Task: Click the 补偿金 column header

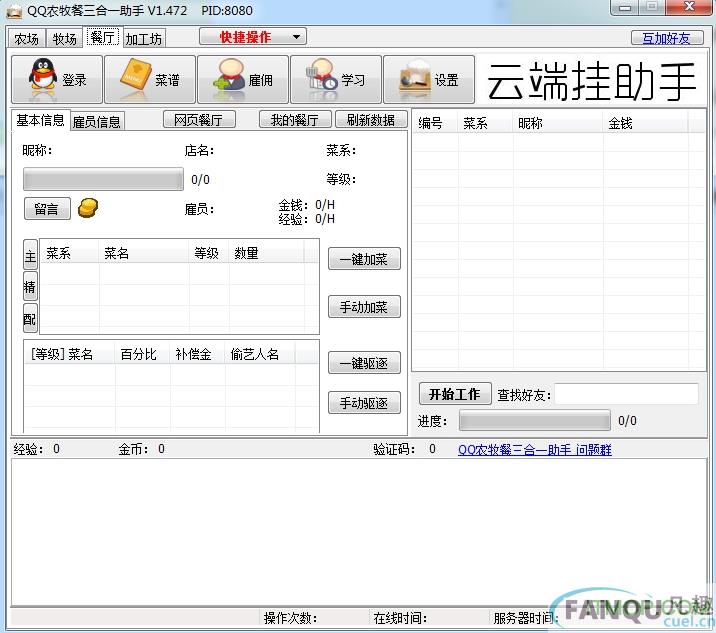Action: (197, 354)
